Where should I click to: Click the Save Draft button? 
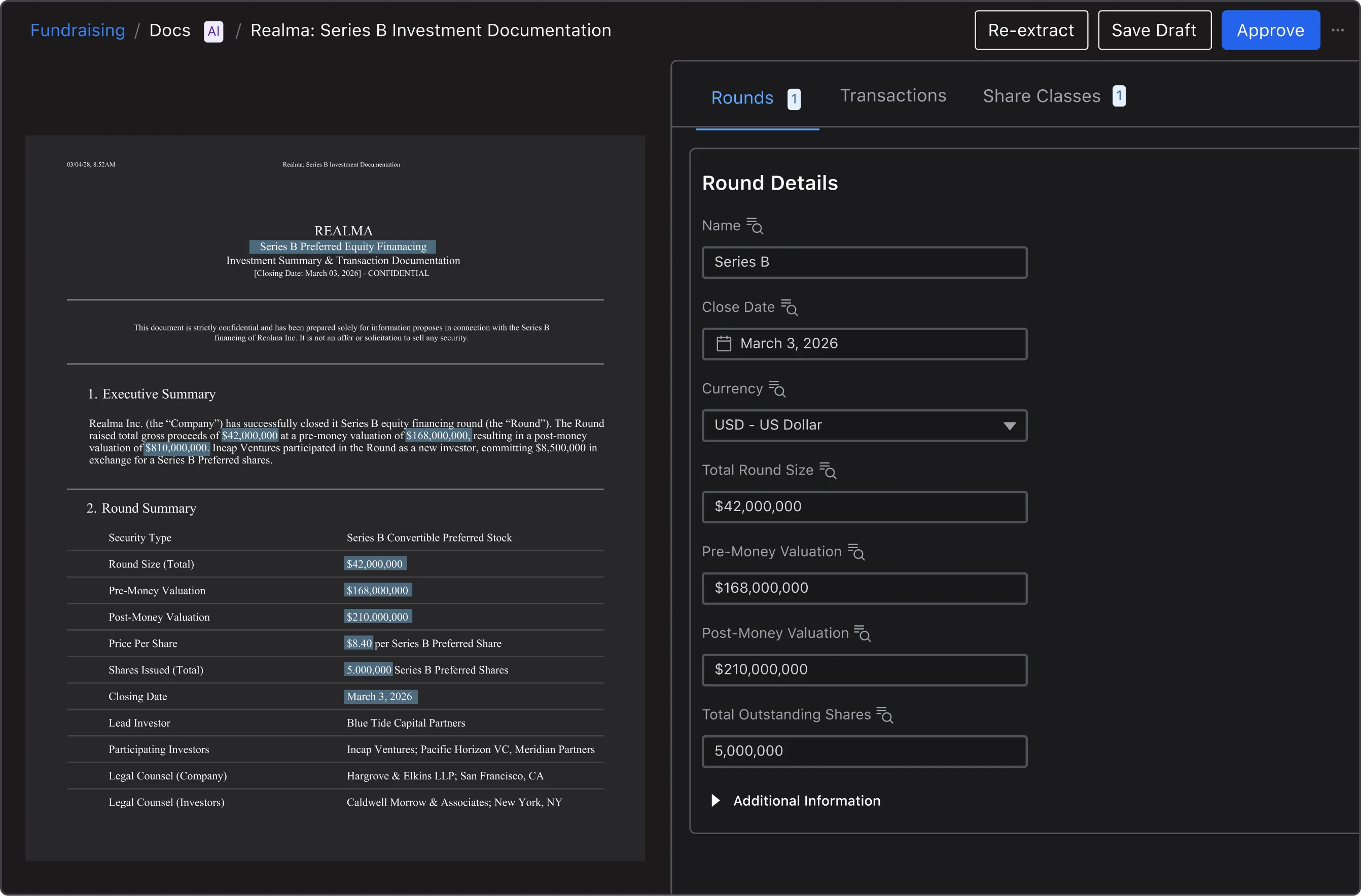pos(1154,30)
